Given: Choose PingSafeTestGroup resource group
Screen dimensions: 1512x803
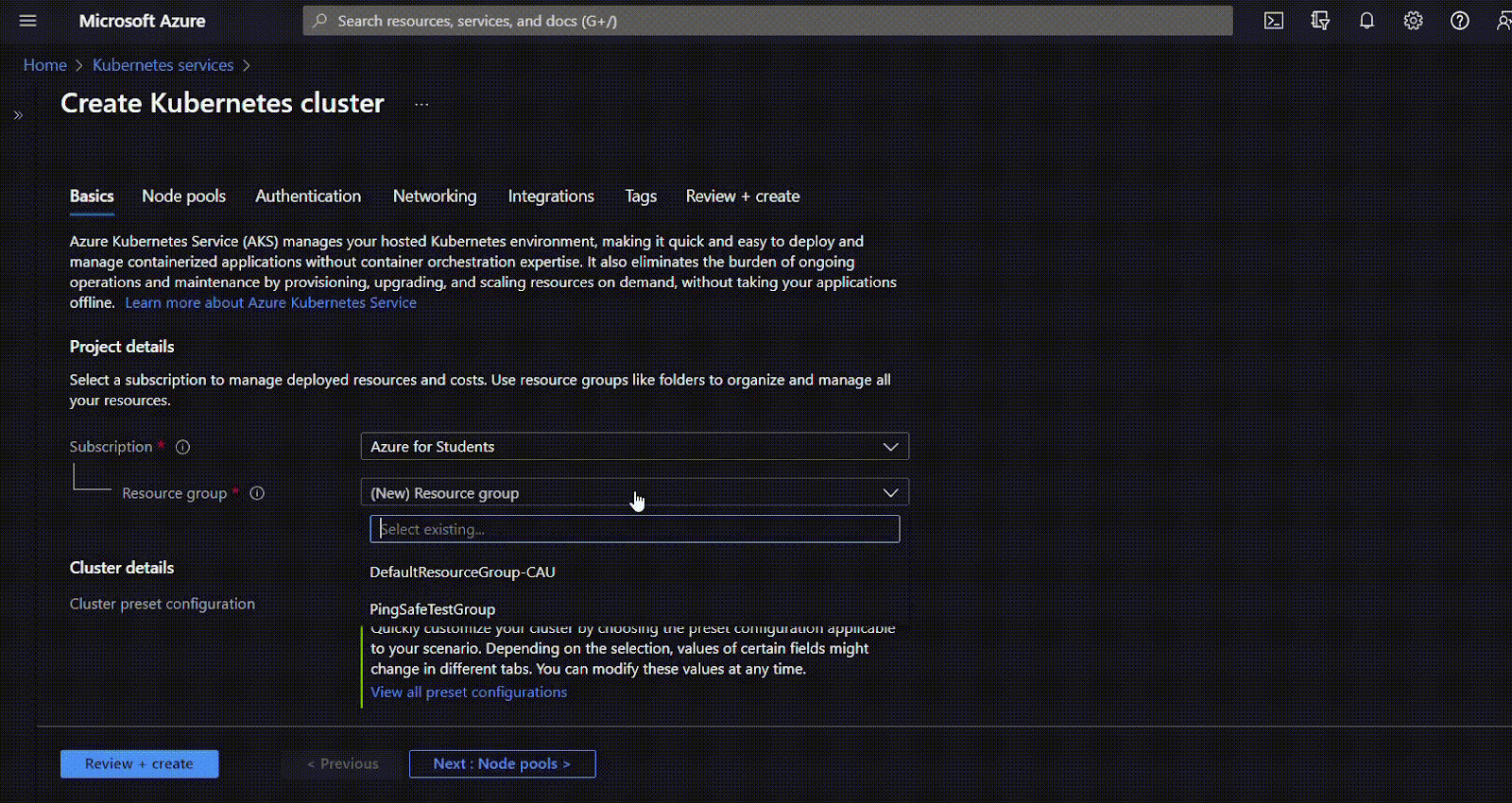Looking at the screenshot, I should tap(432, 609).
